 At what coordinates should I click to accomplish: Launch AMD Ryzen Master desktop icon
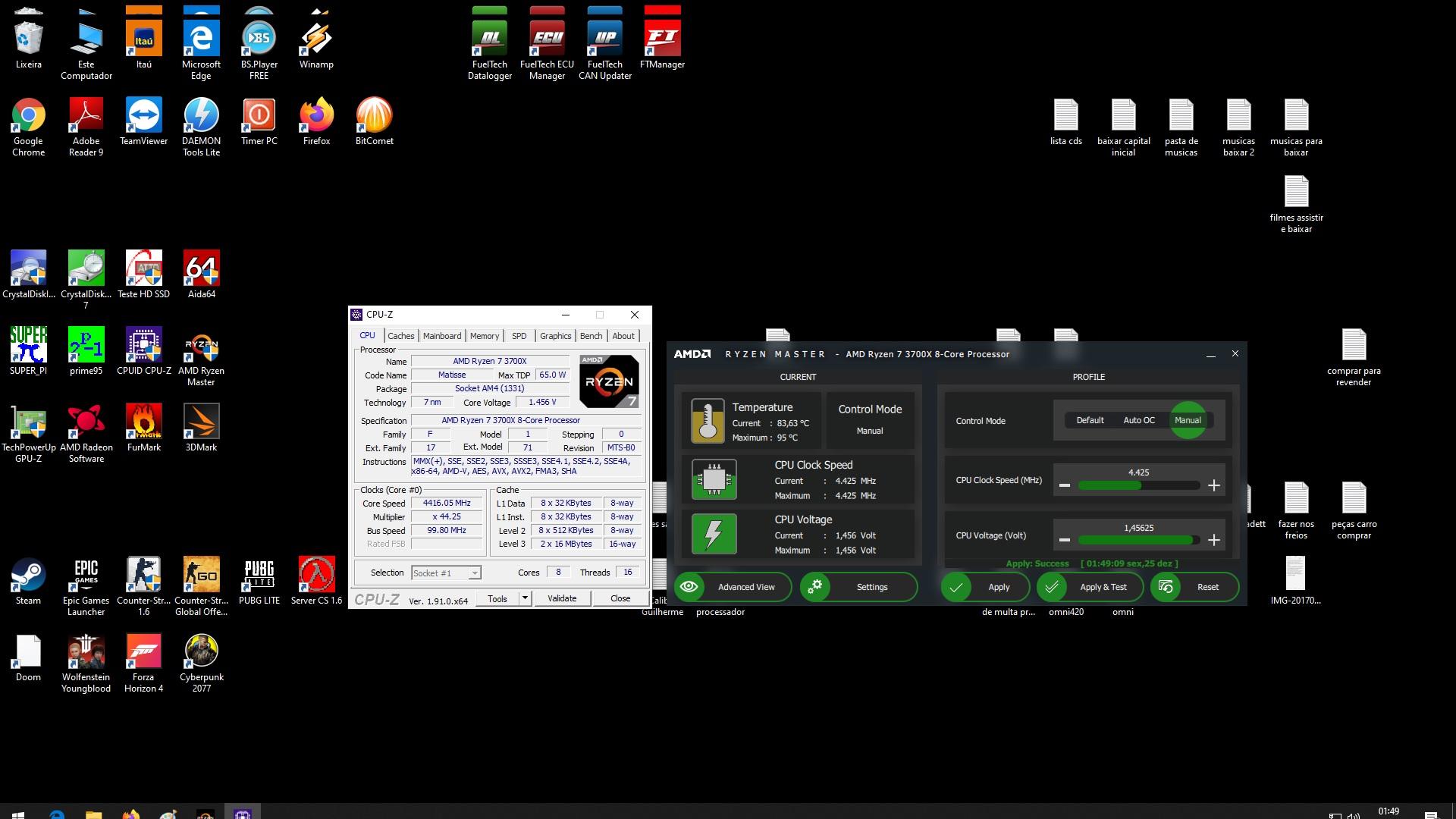pos(201,356)
